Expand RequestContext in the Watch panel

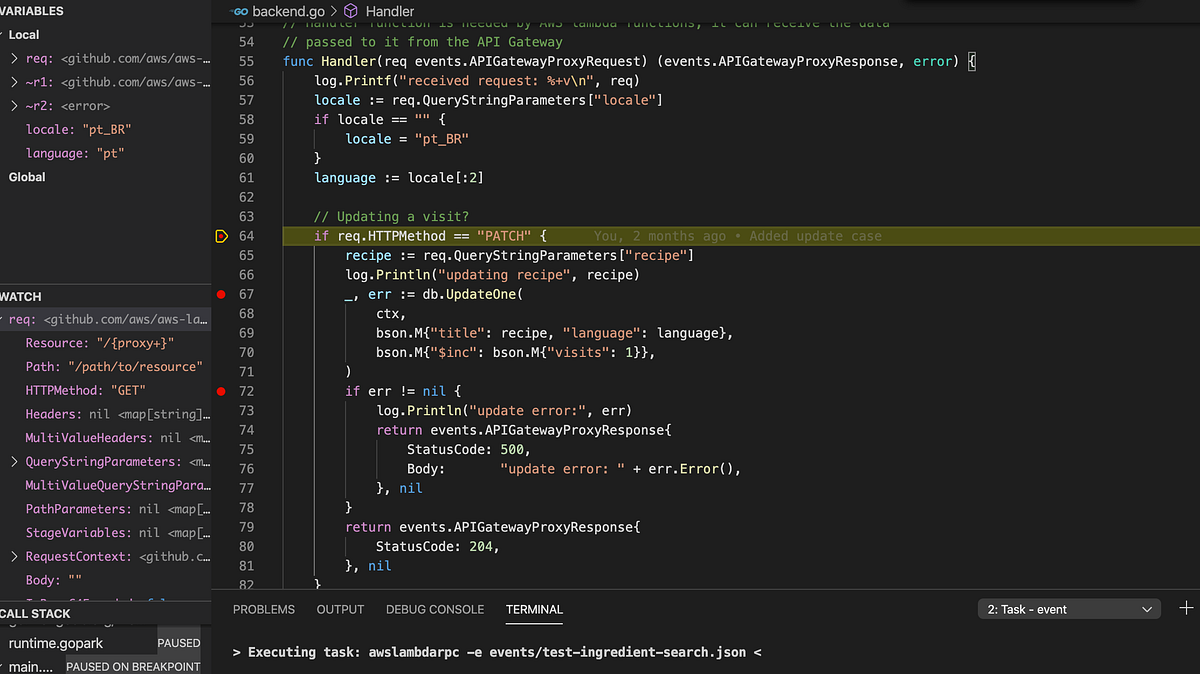point(14,556)
